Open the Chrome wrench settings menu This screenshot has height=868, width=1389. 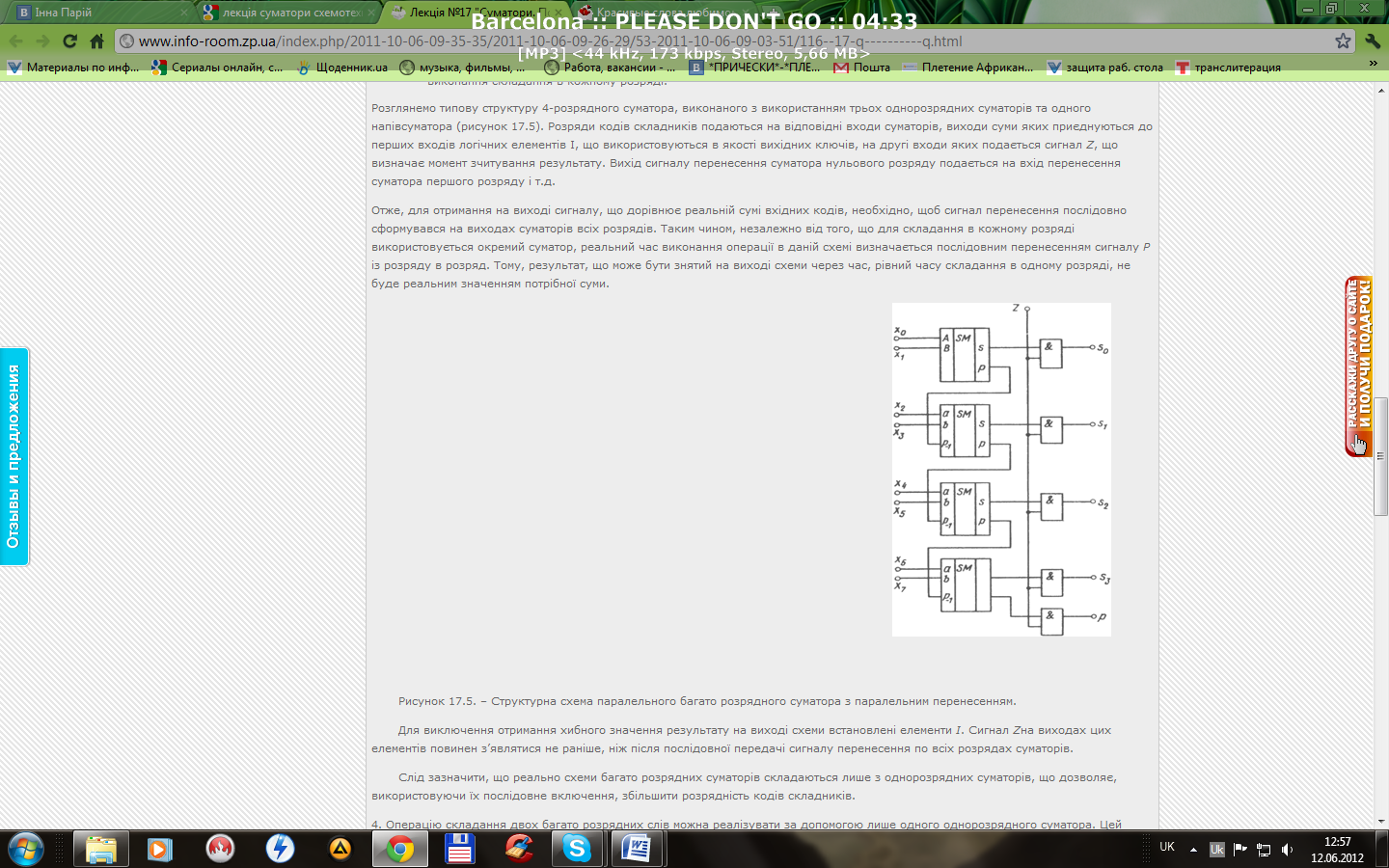(x=1373, y=41)
